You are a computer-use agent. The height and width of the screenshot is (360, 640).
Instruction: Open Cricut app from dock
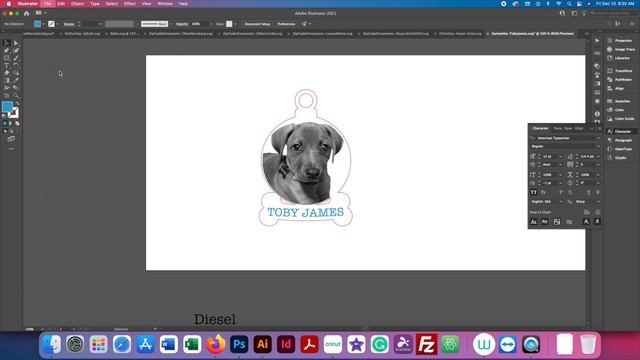pos(333,344)
